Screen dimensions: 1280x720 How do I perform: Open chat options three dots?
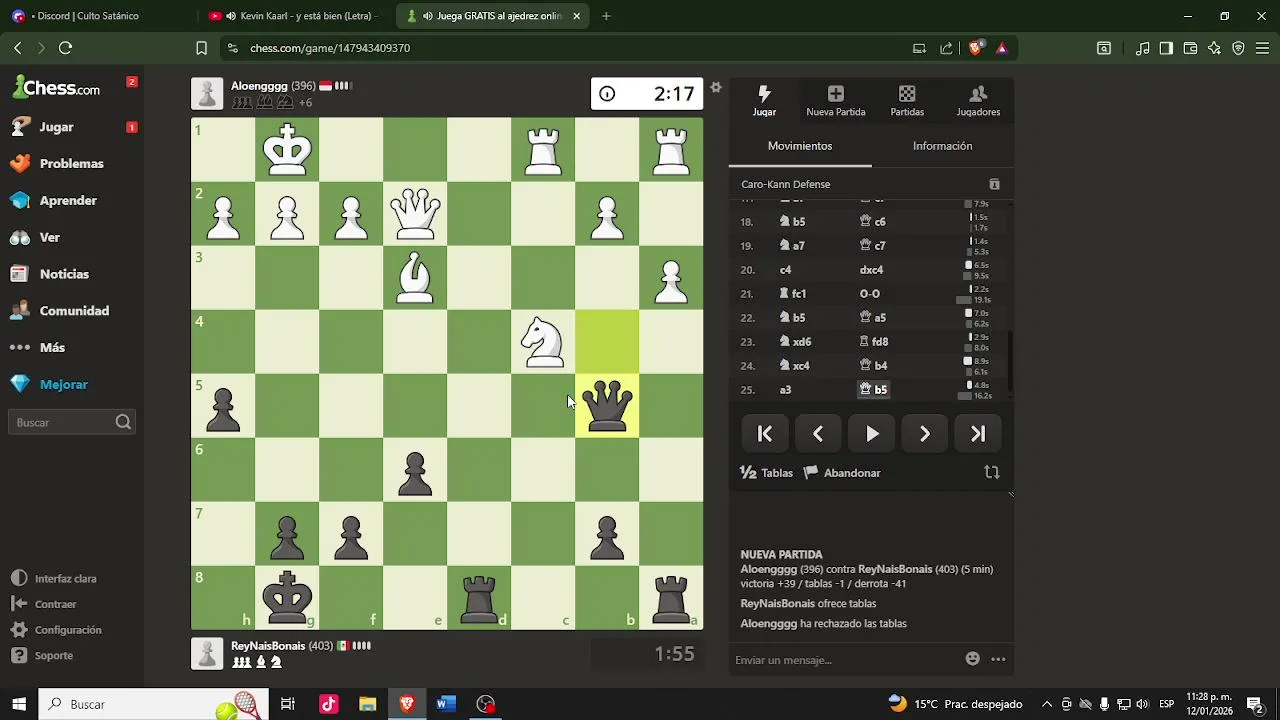(x=998, y=659)
